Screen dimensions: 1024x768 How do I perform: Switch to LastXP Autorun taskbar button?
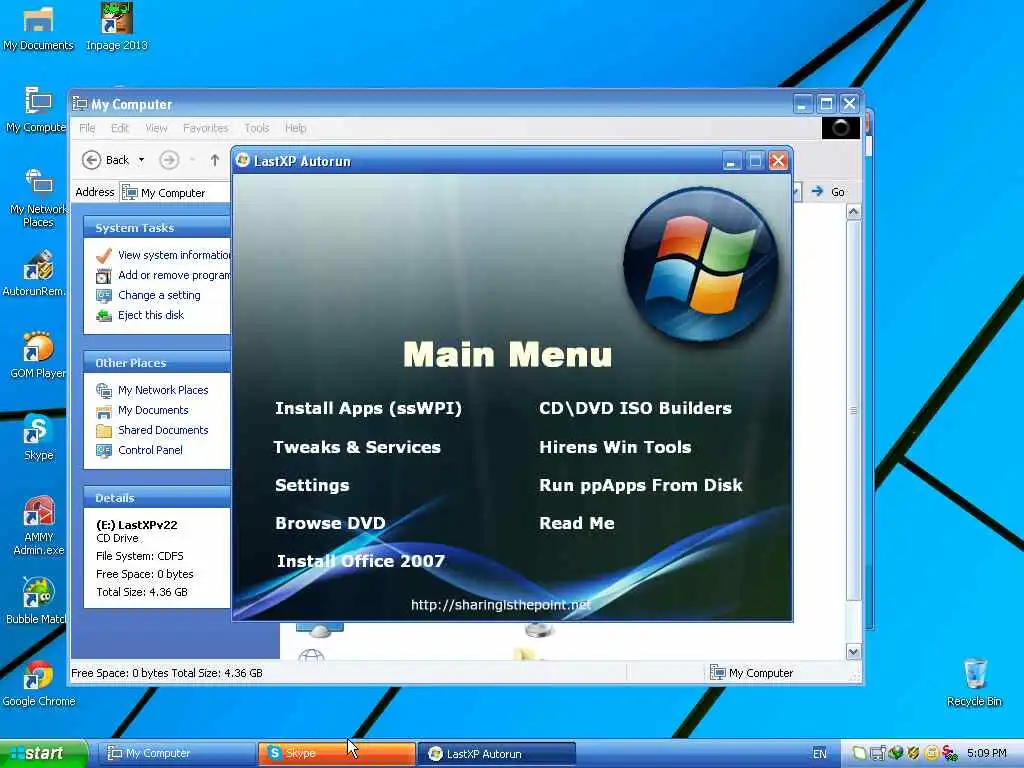point(496,754)
